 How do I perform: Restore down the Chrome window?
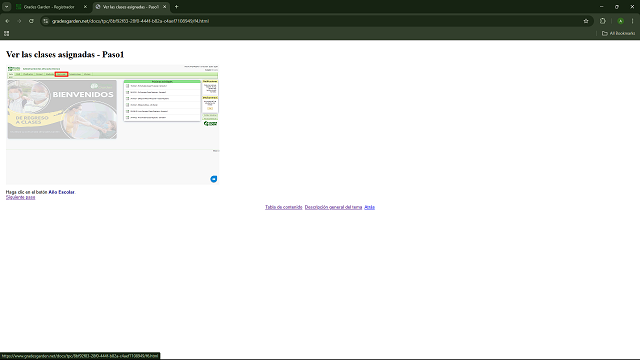[x=617, y=7]
